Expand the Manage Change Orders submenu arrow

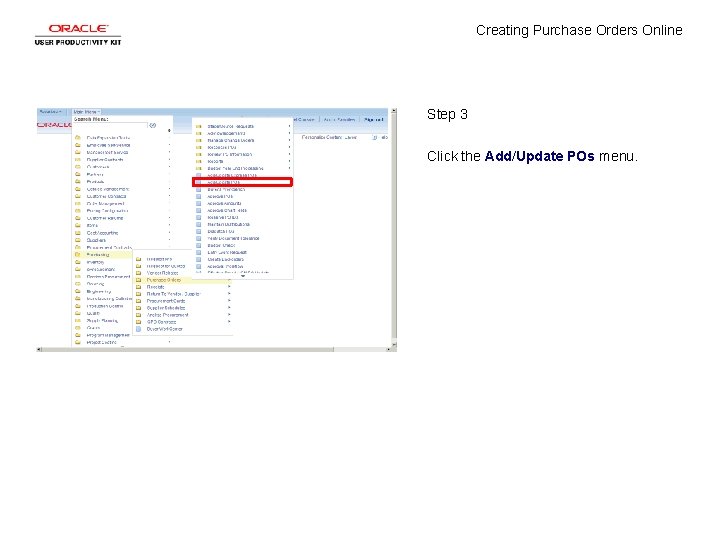click(x=289, y=140)
